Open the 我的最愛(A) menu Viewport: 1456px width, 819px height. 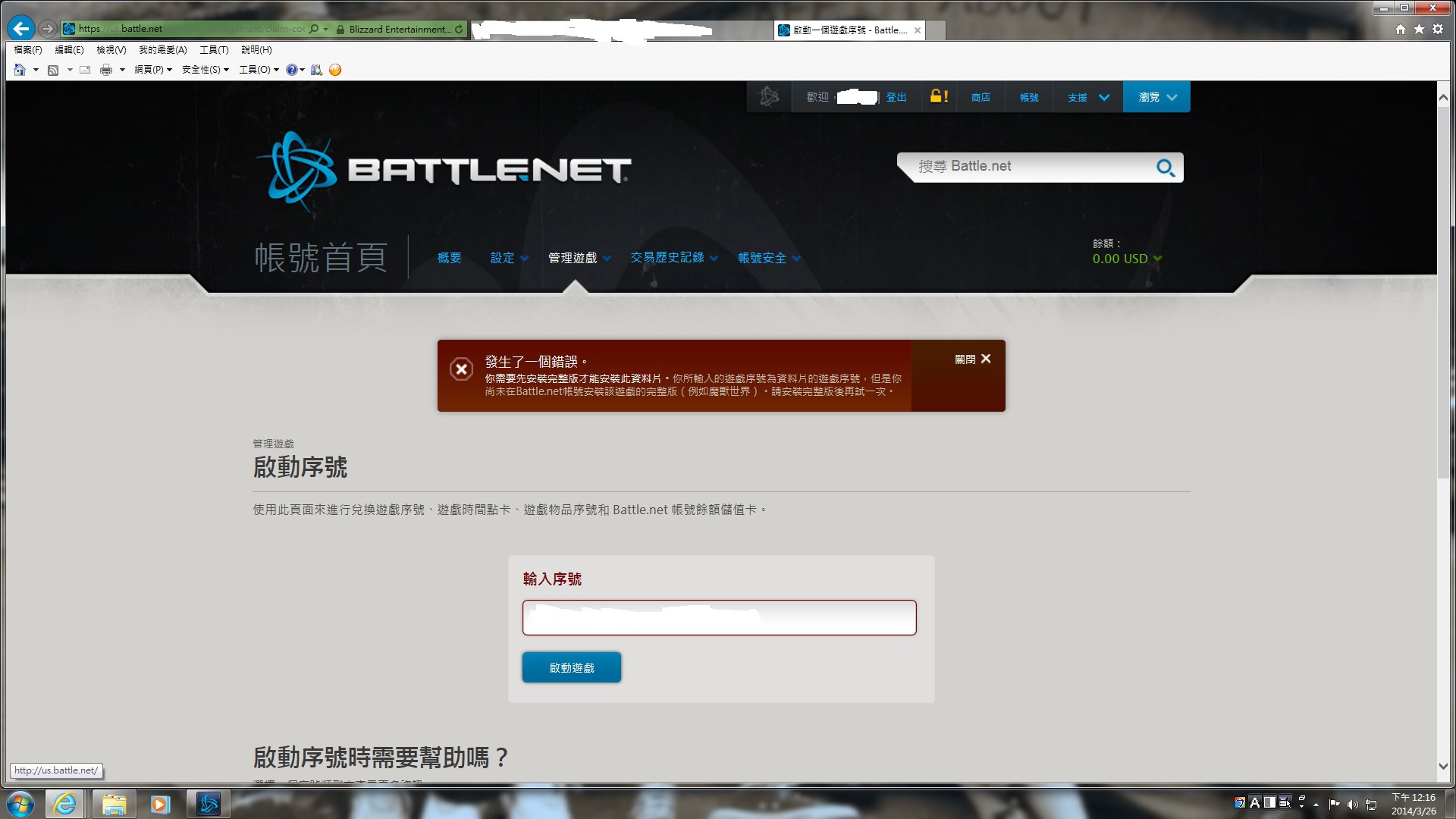point(162,50)
